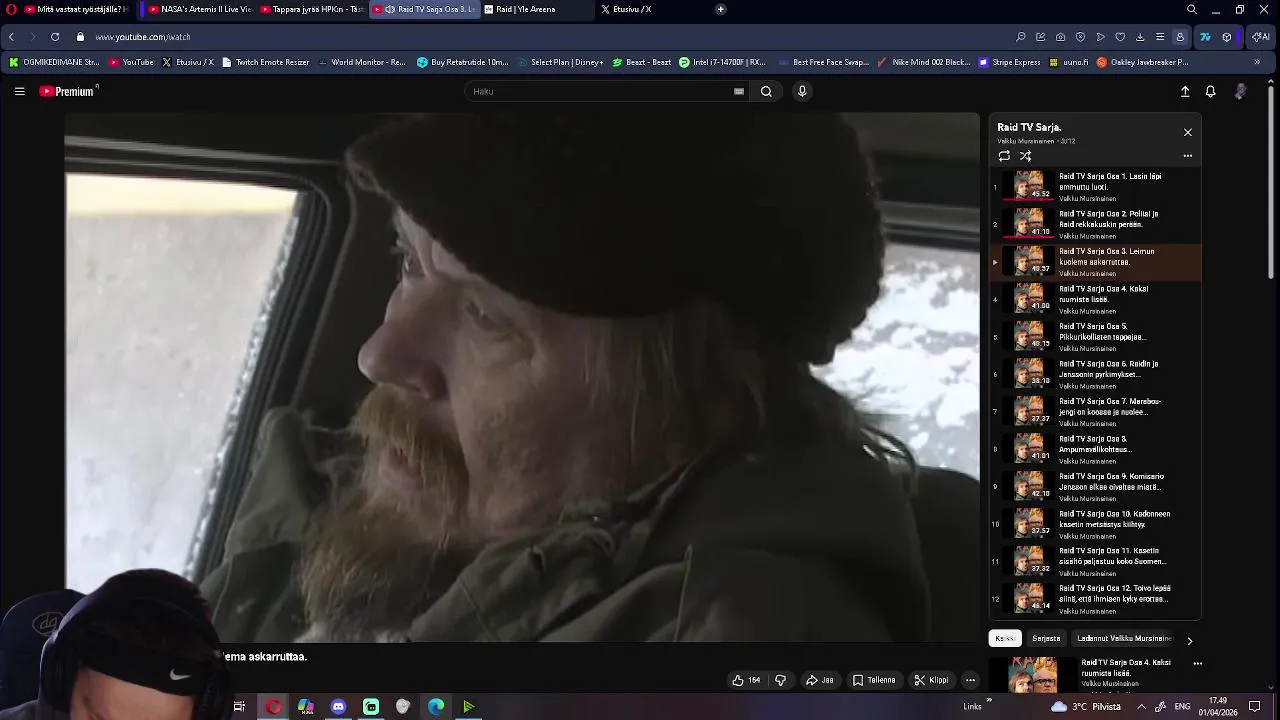Open Discord from the taskbar

[338, 707]
